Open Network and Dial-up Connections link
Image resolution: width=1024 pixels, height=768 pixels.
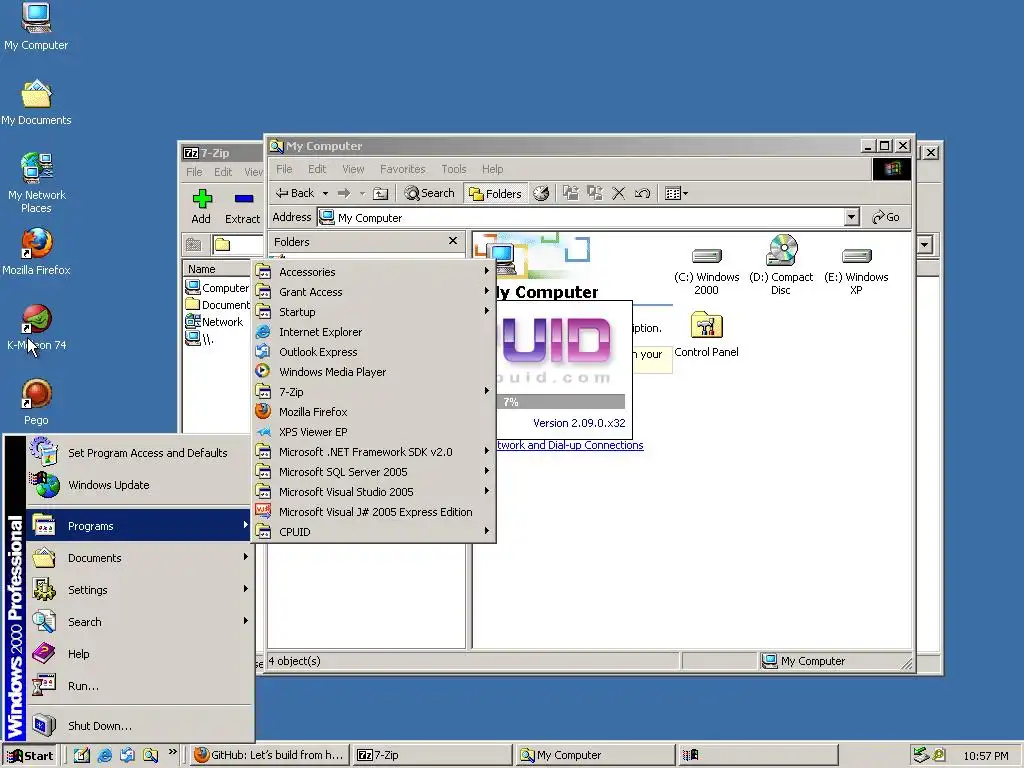click(570, 445)
